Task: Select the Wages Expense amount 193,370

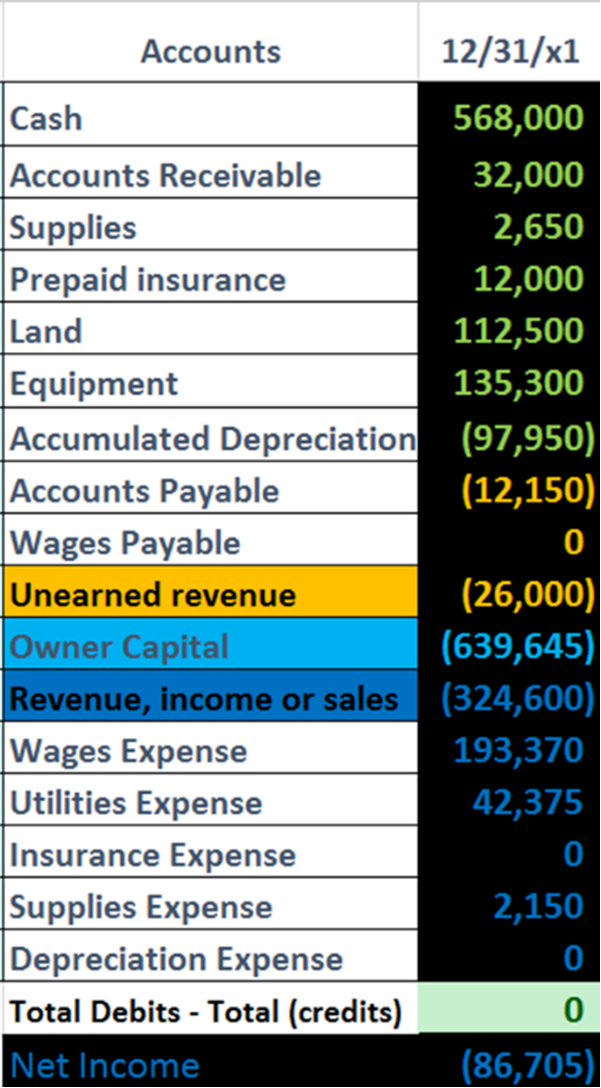Action: [x=510, y=751]
